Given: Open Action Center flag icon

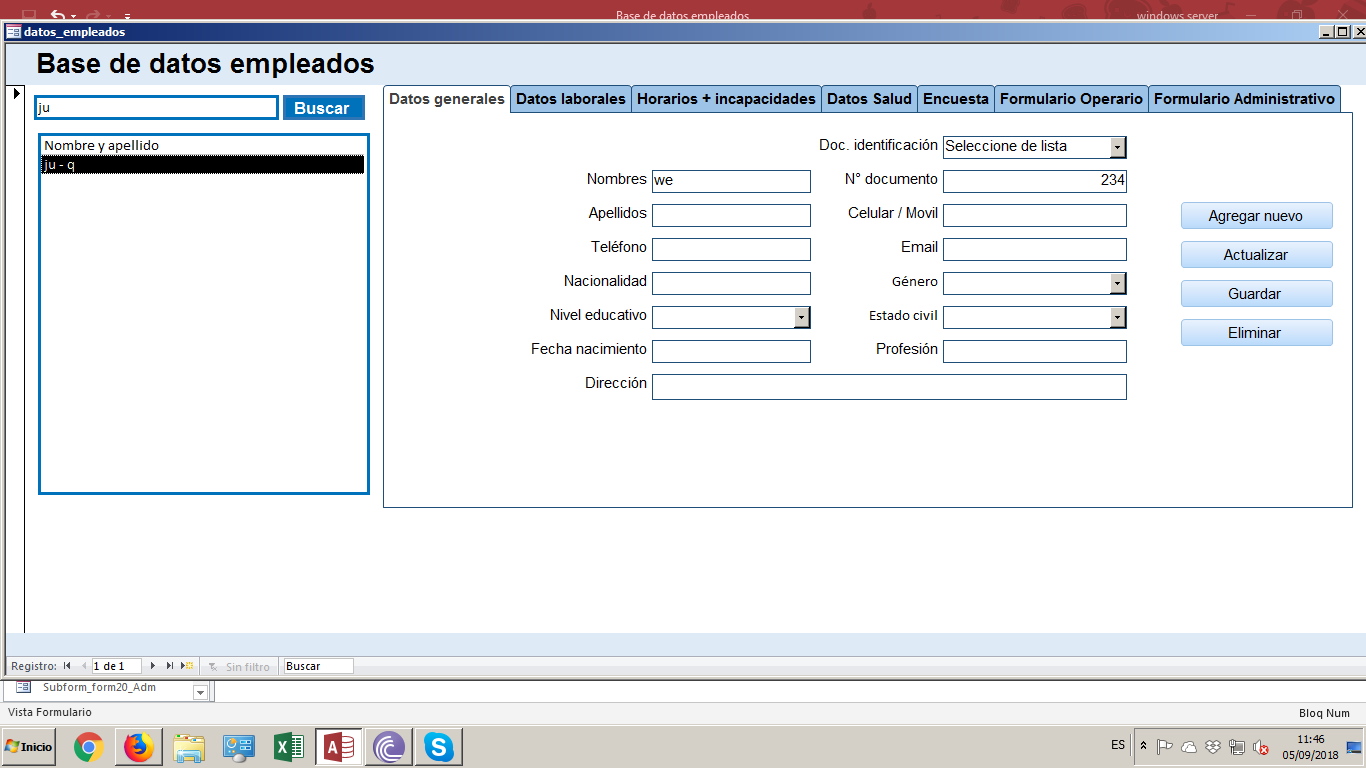Looking at the screenshot, I should (1165, 746).
